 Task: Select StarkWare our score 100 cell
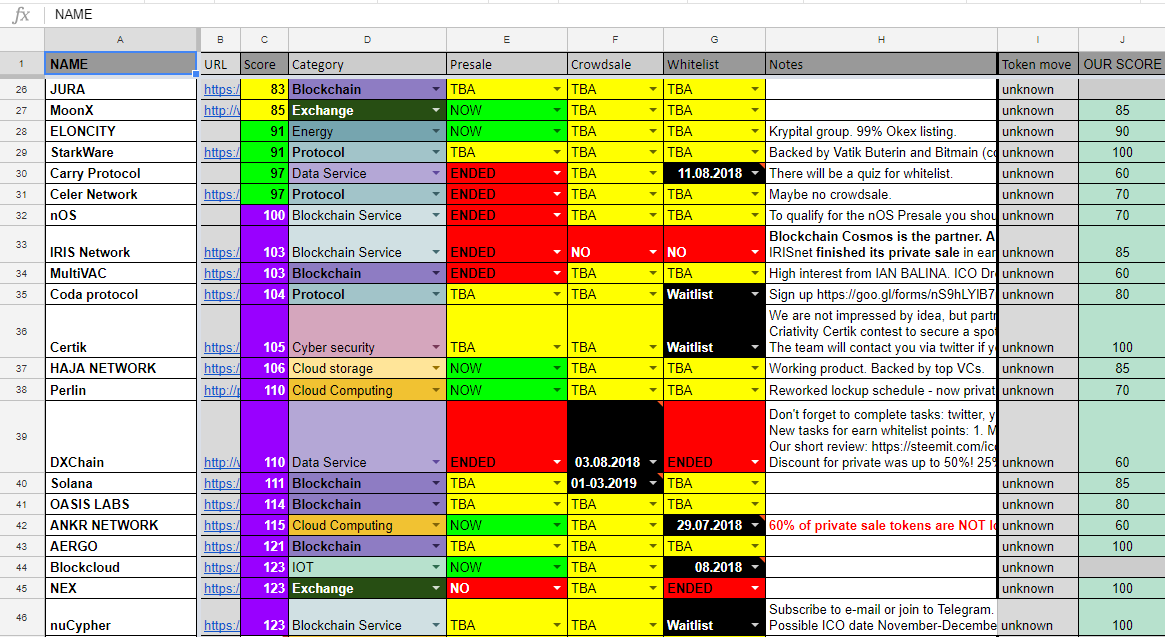coord(1122,152)
